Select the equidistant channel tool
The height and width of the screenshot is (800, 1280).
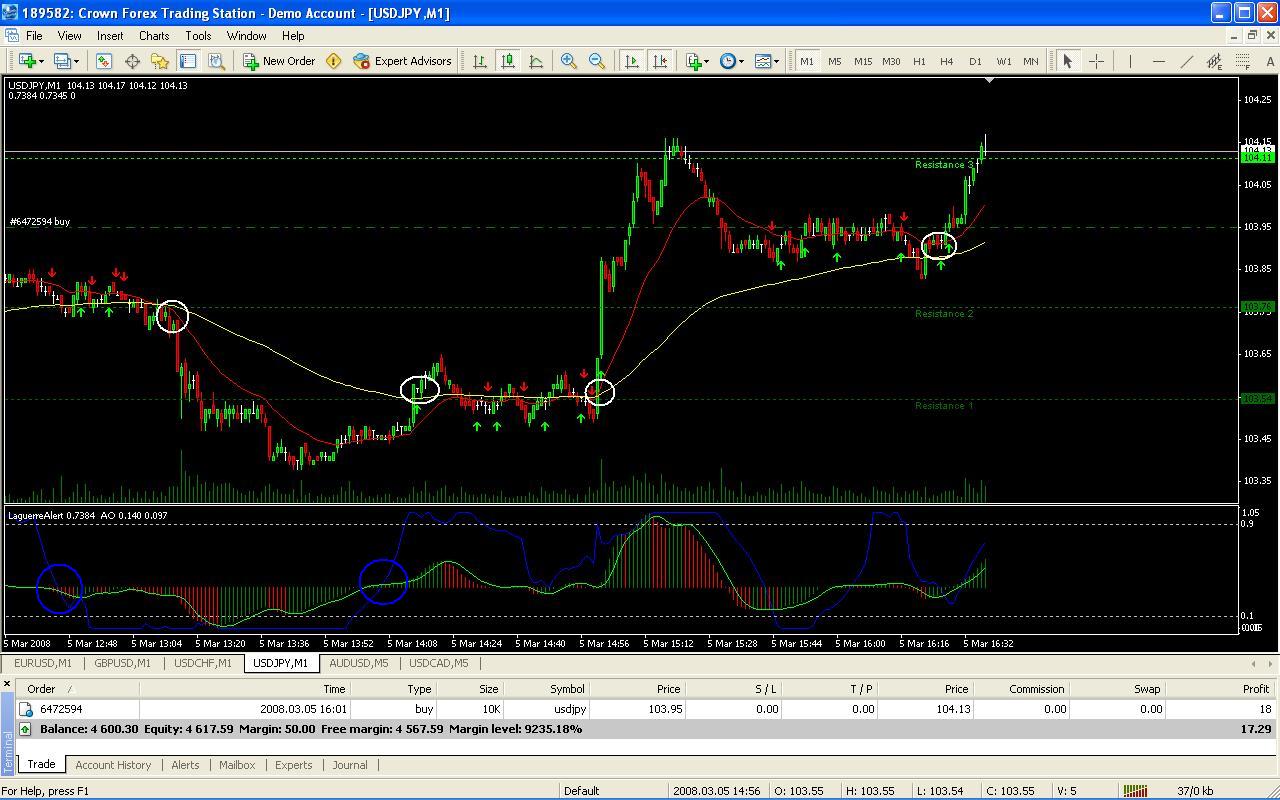click(1214, 61)
